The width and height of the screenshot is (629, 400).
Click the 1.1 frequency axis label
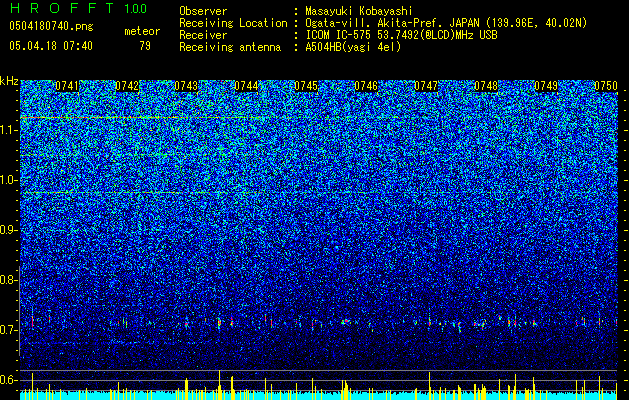(x=9, y=130)
